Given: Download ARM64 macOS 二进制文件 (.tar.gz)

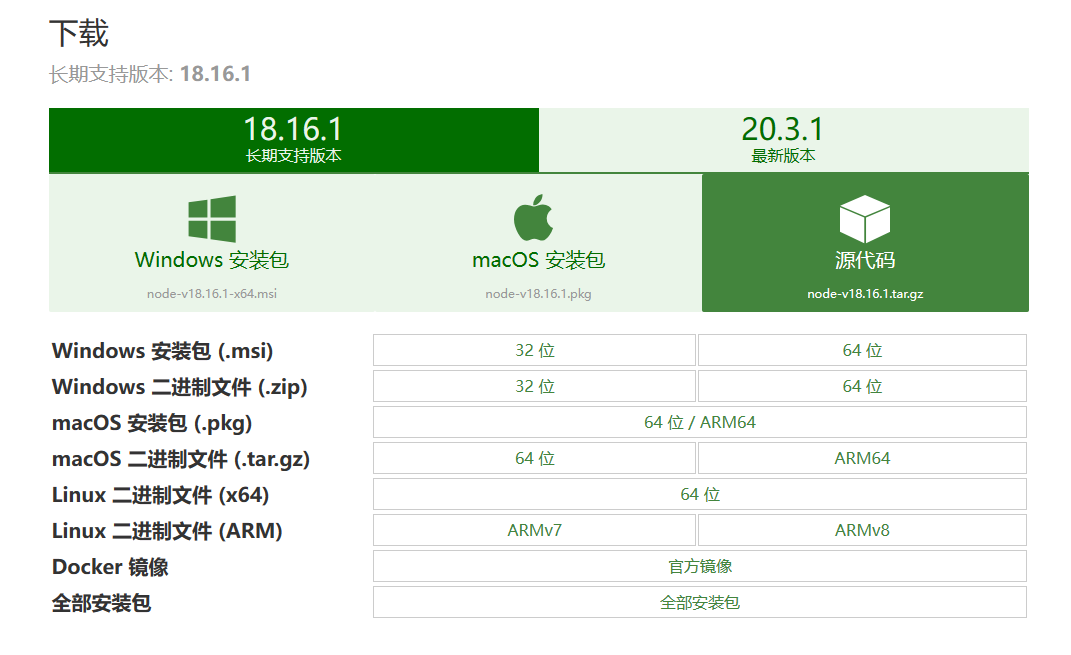Looking at the screenshot, I should point(862,458).
